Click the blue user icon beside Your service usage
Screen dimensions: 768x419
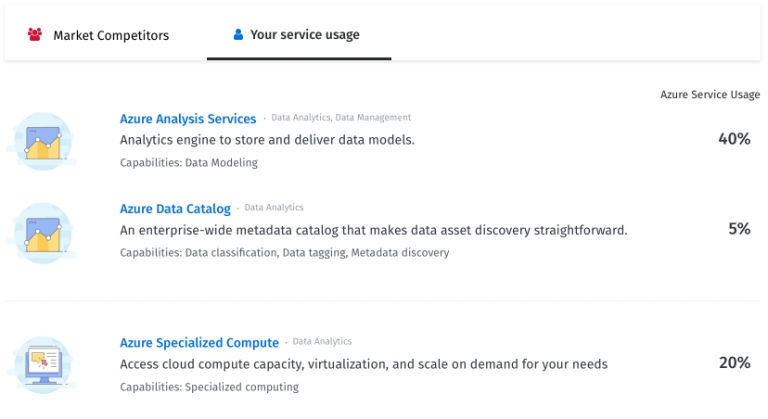[238, 35]
